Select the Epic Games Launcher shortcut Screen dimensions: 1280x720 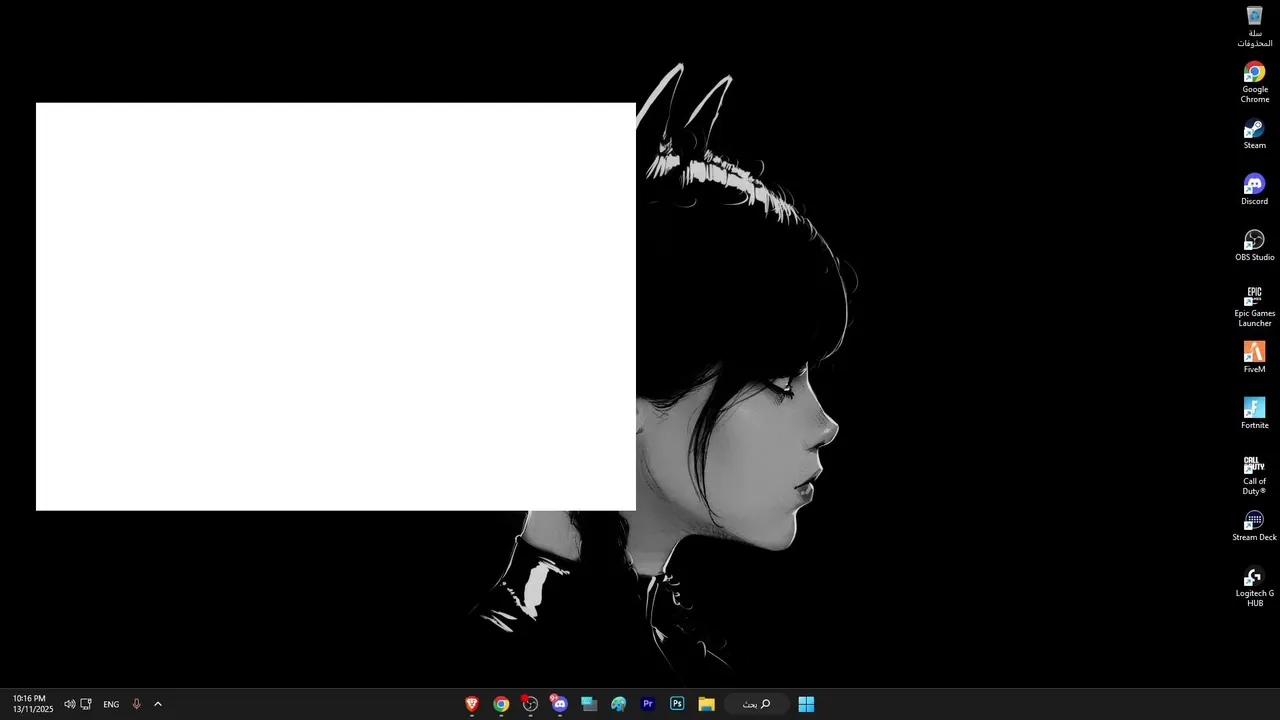(1254, 306)
